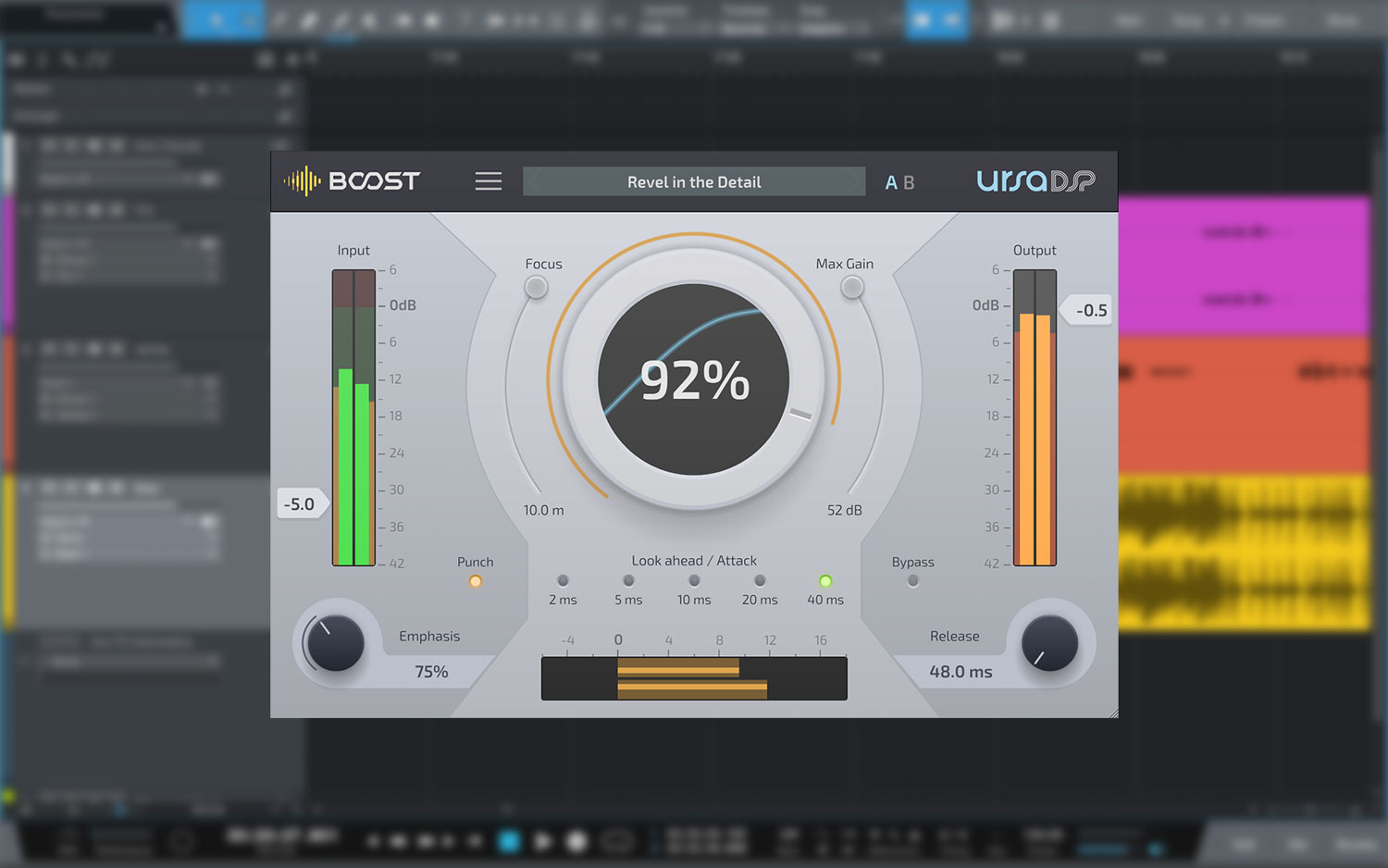The image size is (1388, 868).
Task: Click the Input level meter
Action: (x=353, y=417)
